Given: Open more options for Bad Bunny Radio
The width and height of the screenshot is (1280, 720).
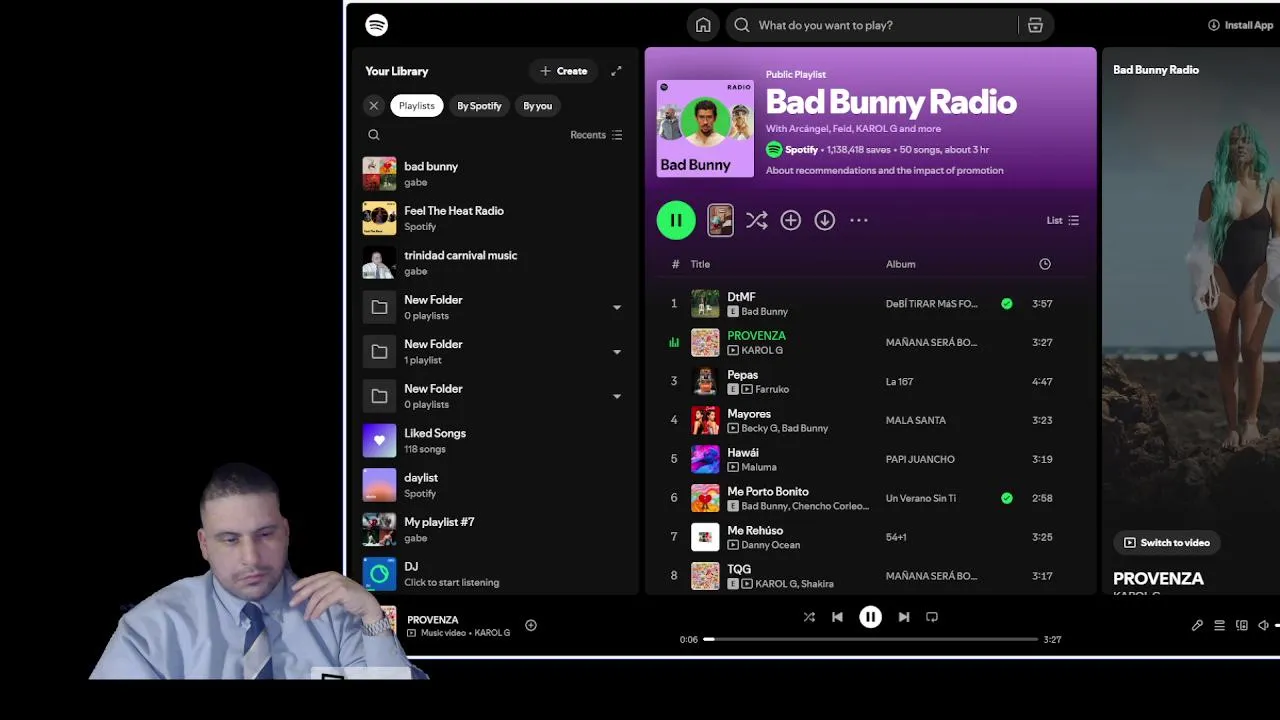Looking at the screenshot, I should (x=859, y=220).
